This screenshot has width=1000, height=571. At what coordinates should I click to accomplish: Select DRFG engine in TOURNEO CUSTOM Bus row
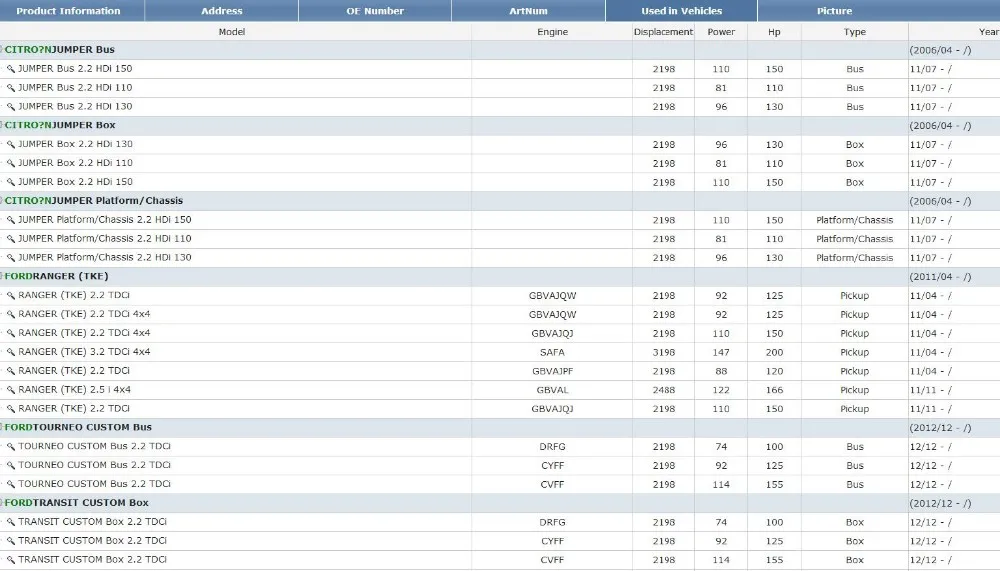point(552,447)
